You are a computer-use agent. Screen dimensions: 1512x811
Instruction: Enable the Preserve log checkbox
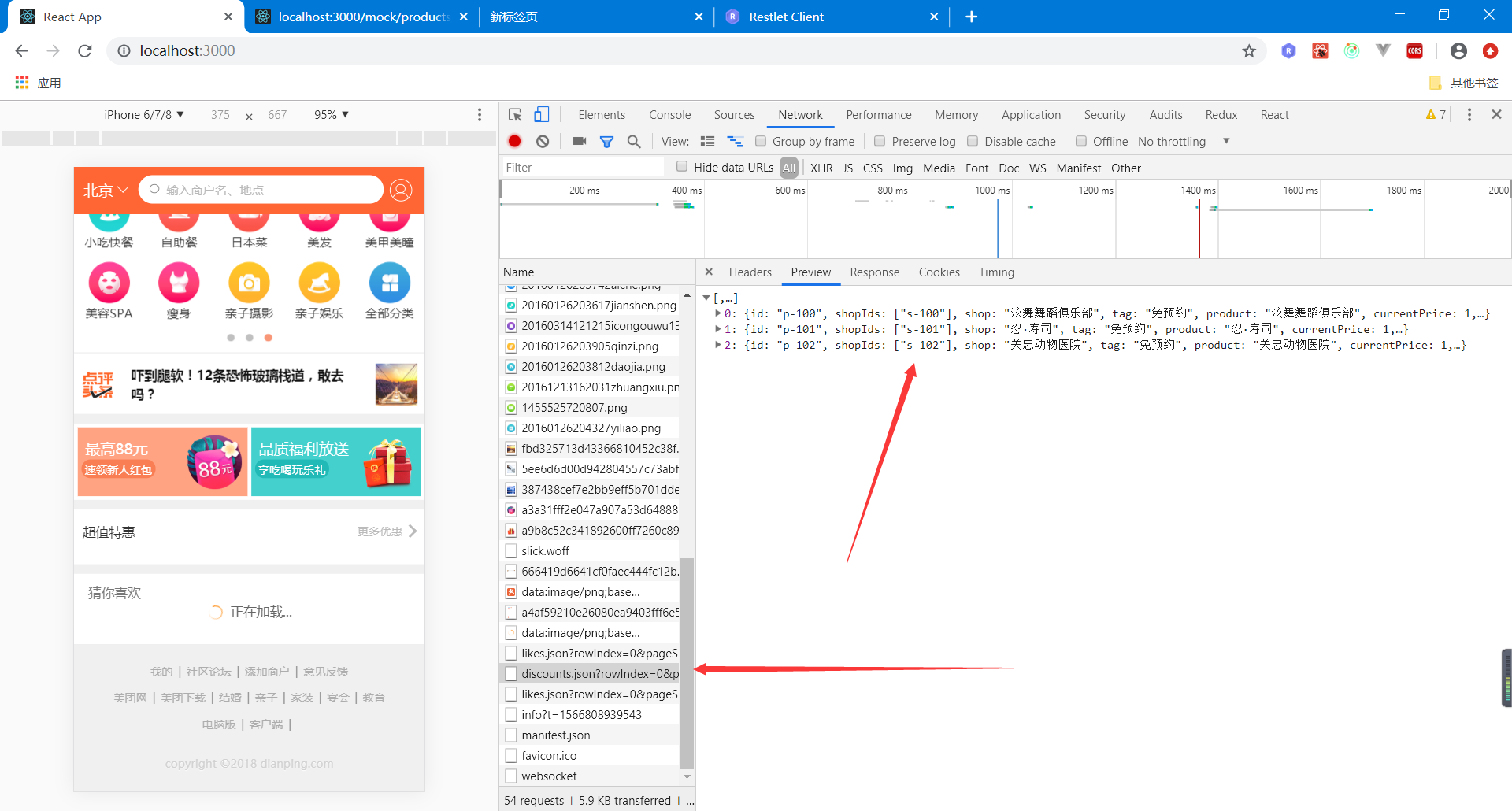coord(880,142)
